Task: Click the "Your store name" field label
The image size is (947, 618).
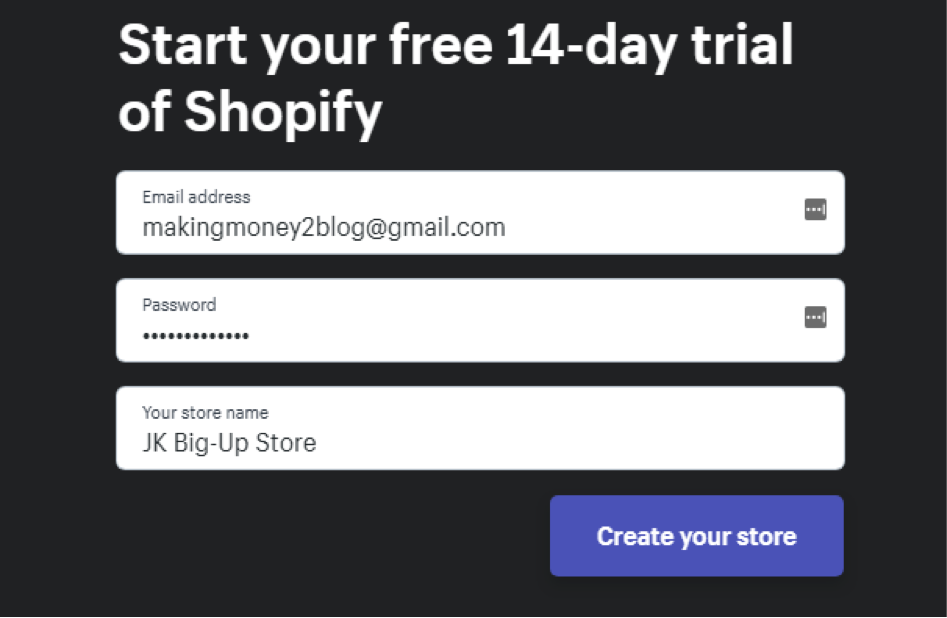Action: tap(205, 412)
